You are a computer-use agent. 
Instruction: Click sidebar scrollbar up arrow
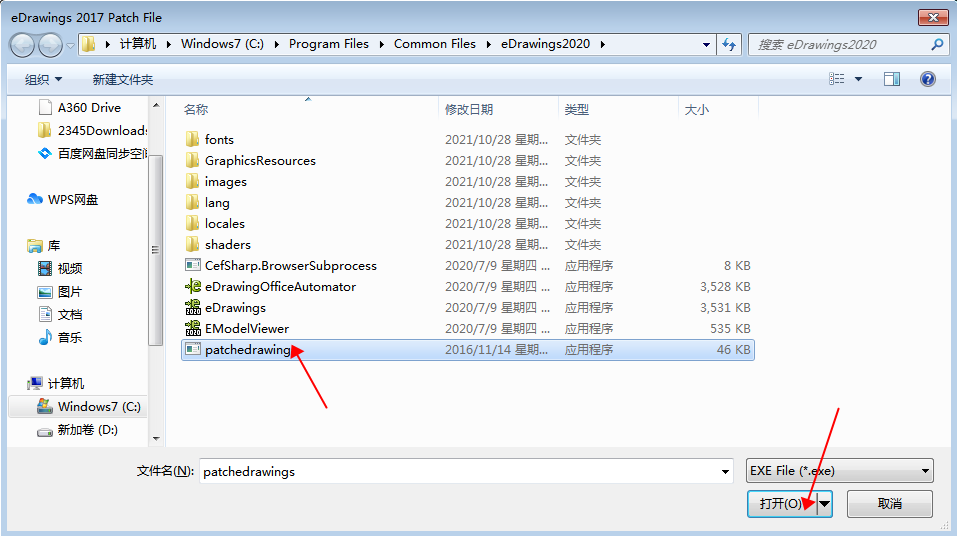[x=156, y=105]
